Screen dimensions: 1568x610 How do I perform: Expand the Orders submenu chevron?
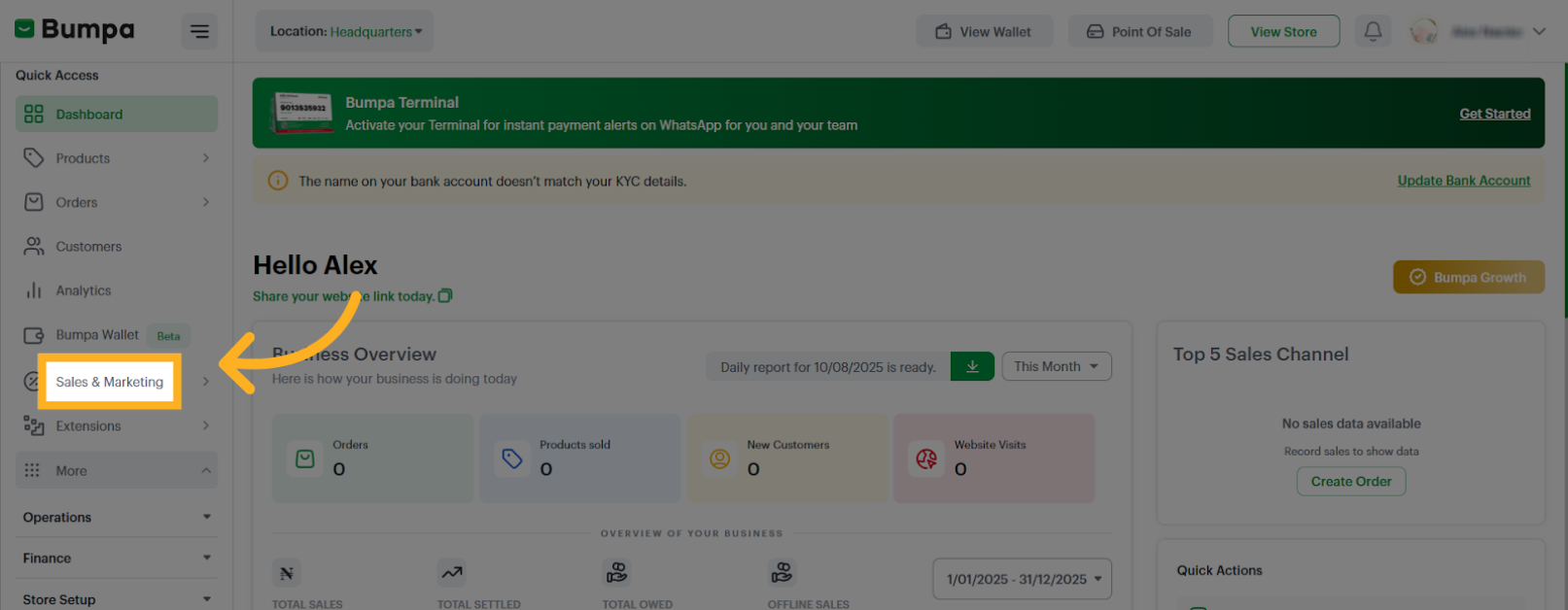(206, 202)
